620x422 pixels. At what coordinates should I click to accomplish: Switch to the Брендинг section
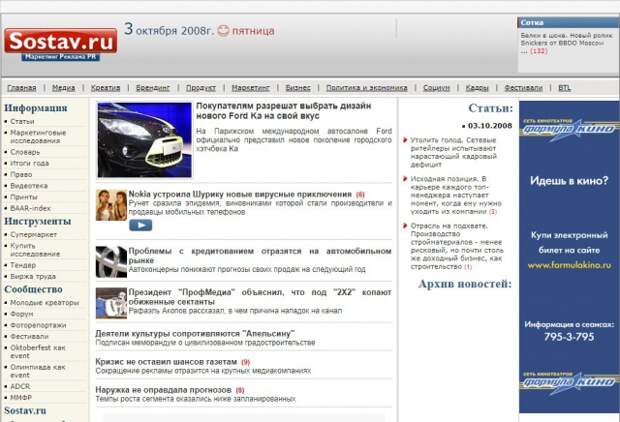(x=153, y=88)
